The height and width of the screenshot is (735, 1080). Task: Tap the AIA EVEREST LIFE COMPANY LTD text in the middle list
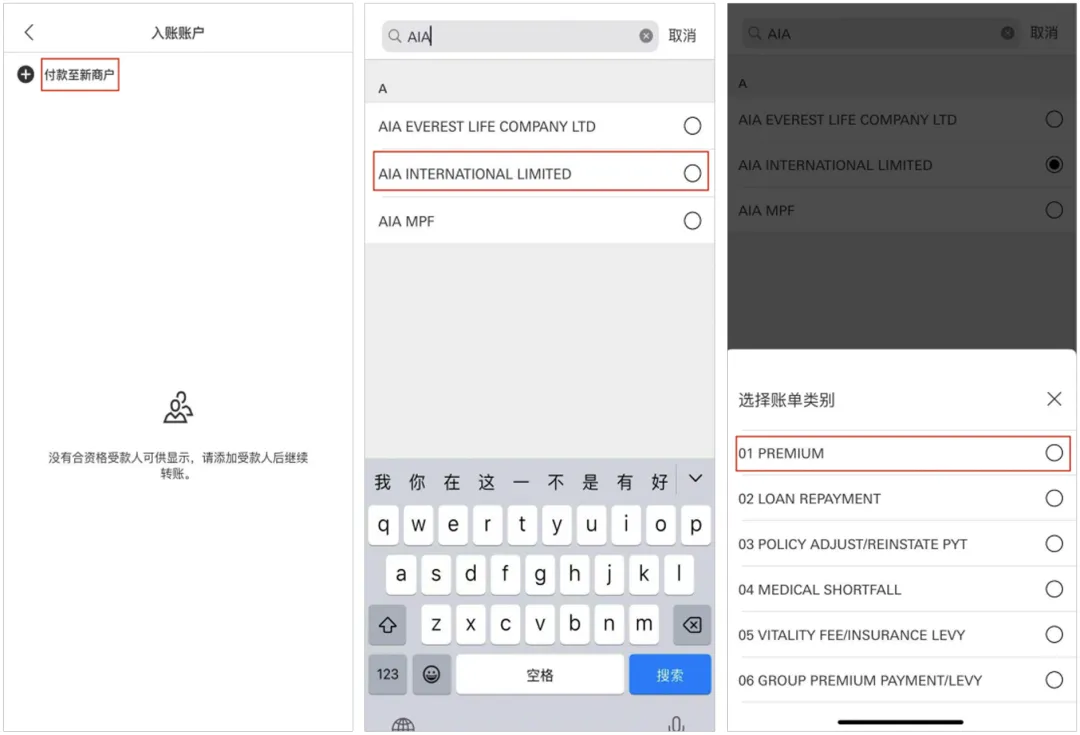click(x=486, y=127)
